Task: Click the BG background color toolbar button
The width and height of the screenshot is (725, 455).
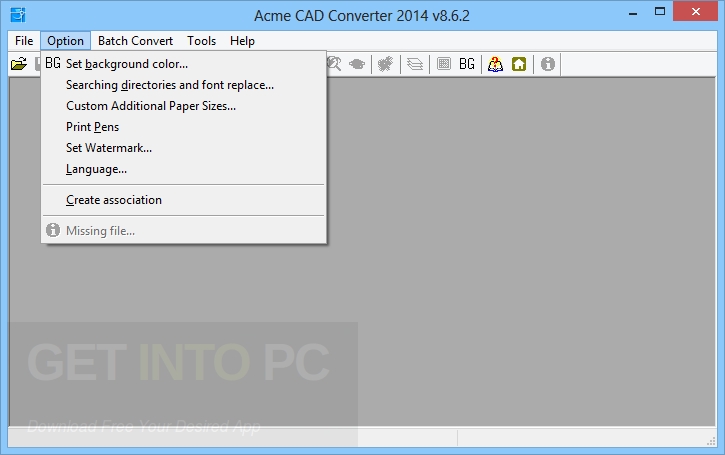Action: 467,64
